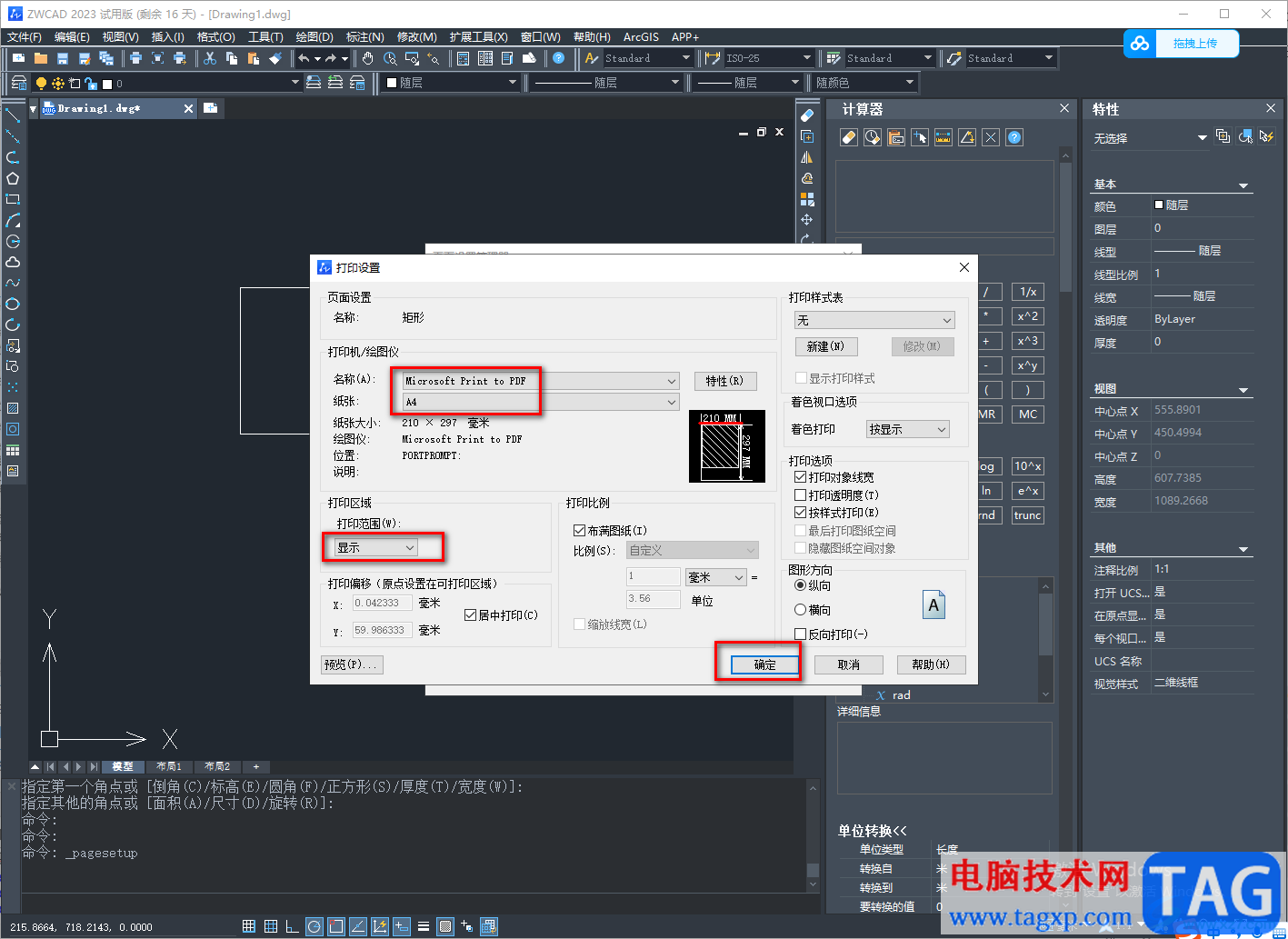Click the 取消 button in print dialog
The width and height of the screenshot is (1288, 939).
coord(849,664)
